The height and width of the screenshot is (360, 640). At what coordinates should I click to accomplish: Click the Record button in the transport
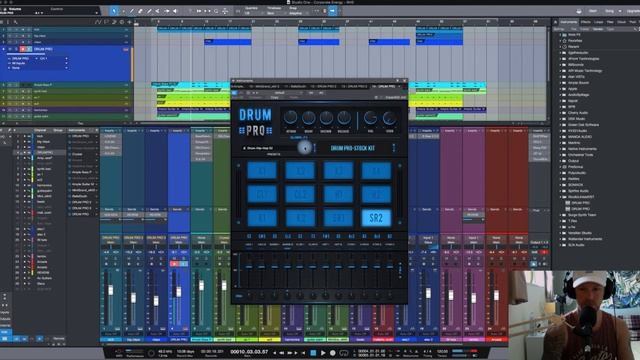(x=333, y=353)
